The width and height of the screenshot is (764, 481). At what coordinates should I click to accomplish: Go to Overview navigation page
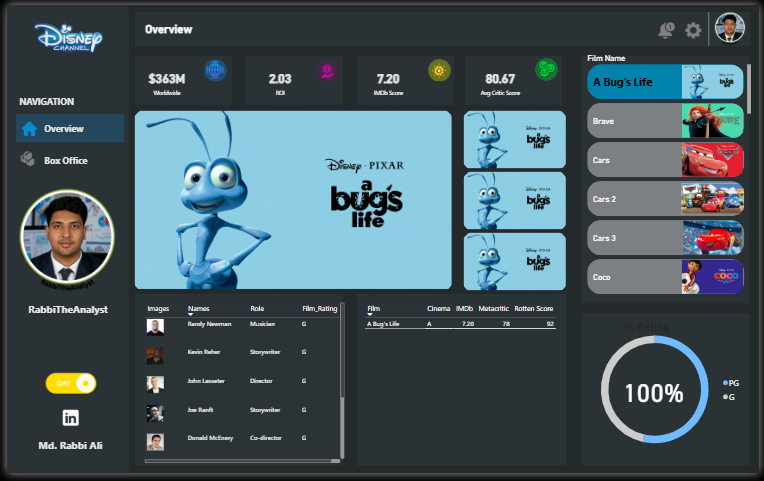point(70,128)
